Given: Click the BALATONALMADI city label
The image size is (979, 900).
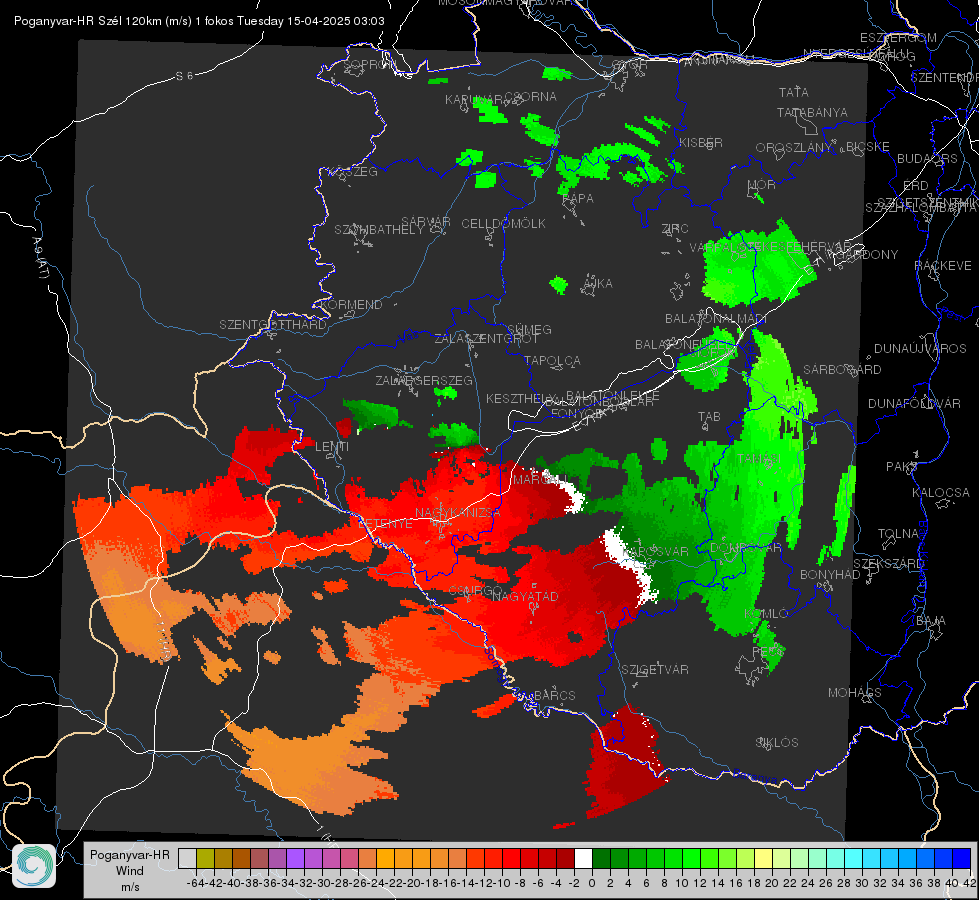Looking at the screenshot, I should click(x=716, y=319).
